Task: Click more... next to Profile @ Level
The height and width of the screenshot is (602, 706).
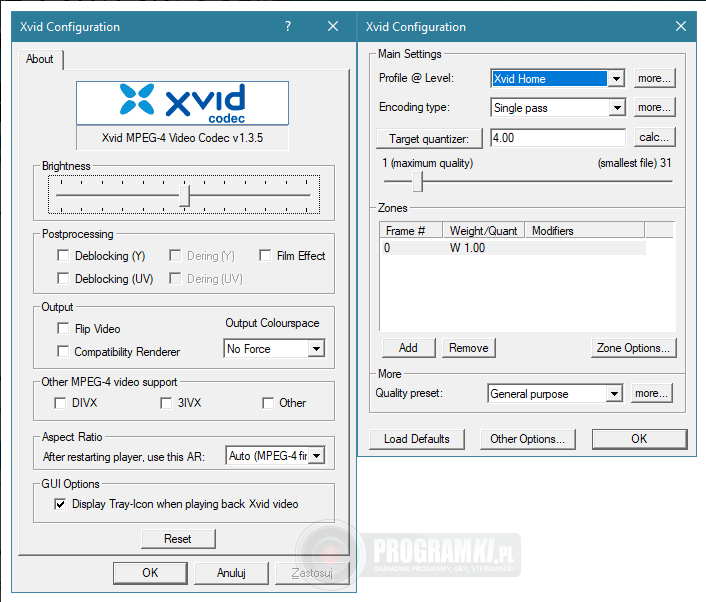Action: (x=655, y=78)
